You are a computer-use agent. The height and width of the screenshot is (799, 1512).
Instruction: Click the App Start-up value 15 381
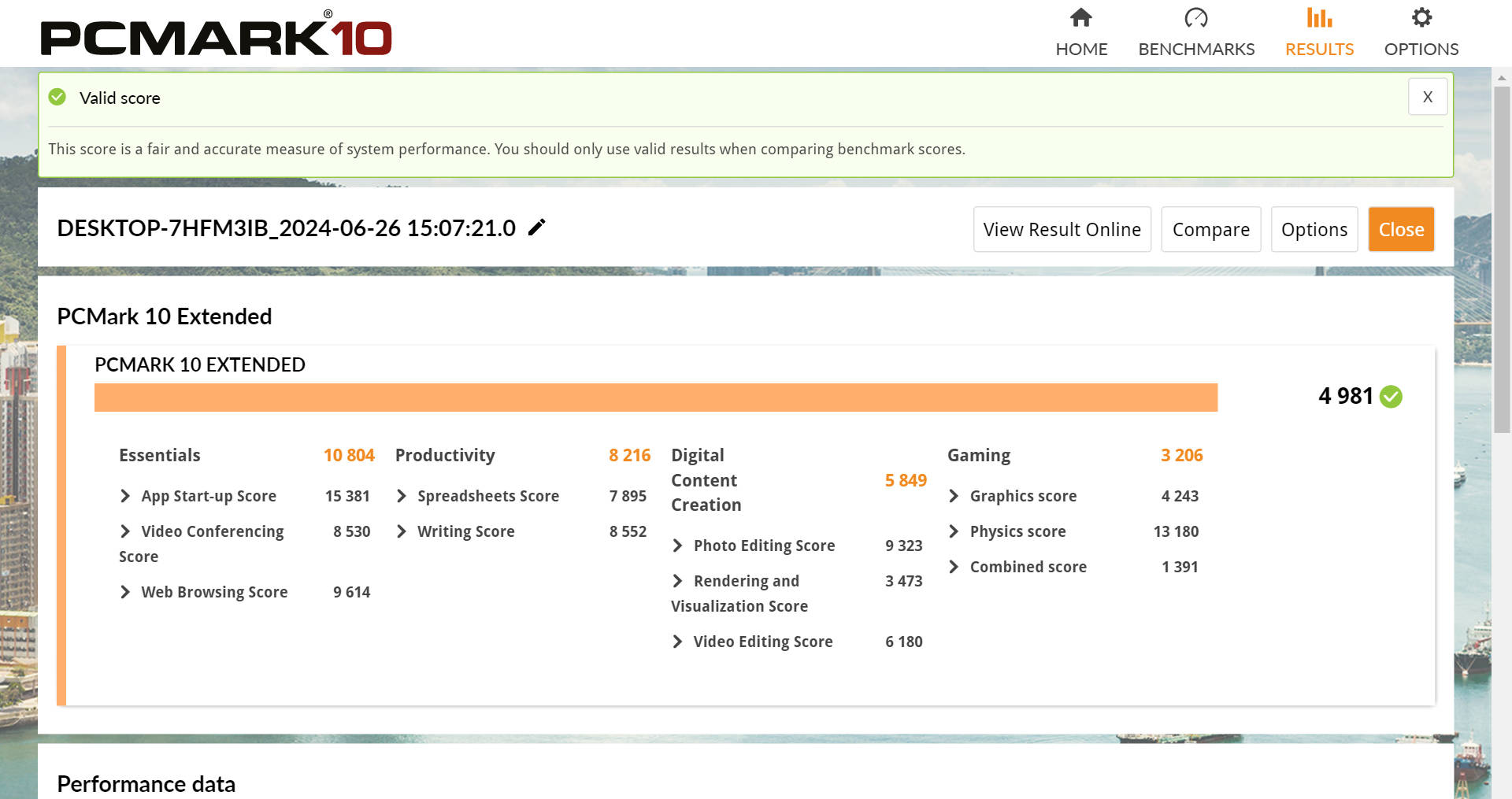point(347,496)
